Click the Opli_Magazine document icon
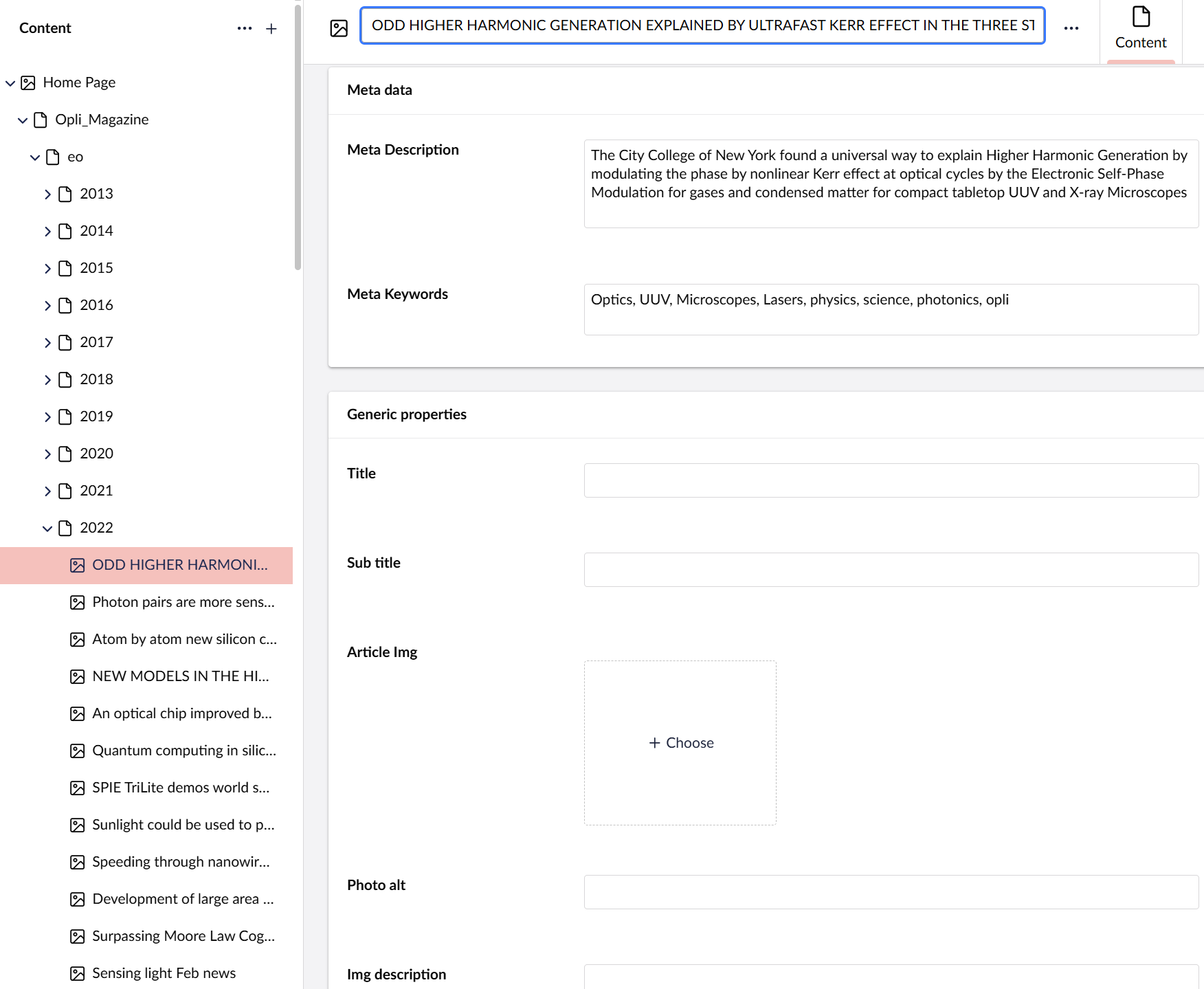Viewport: 1204px width, 989px height. [41, 120]
